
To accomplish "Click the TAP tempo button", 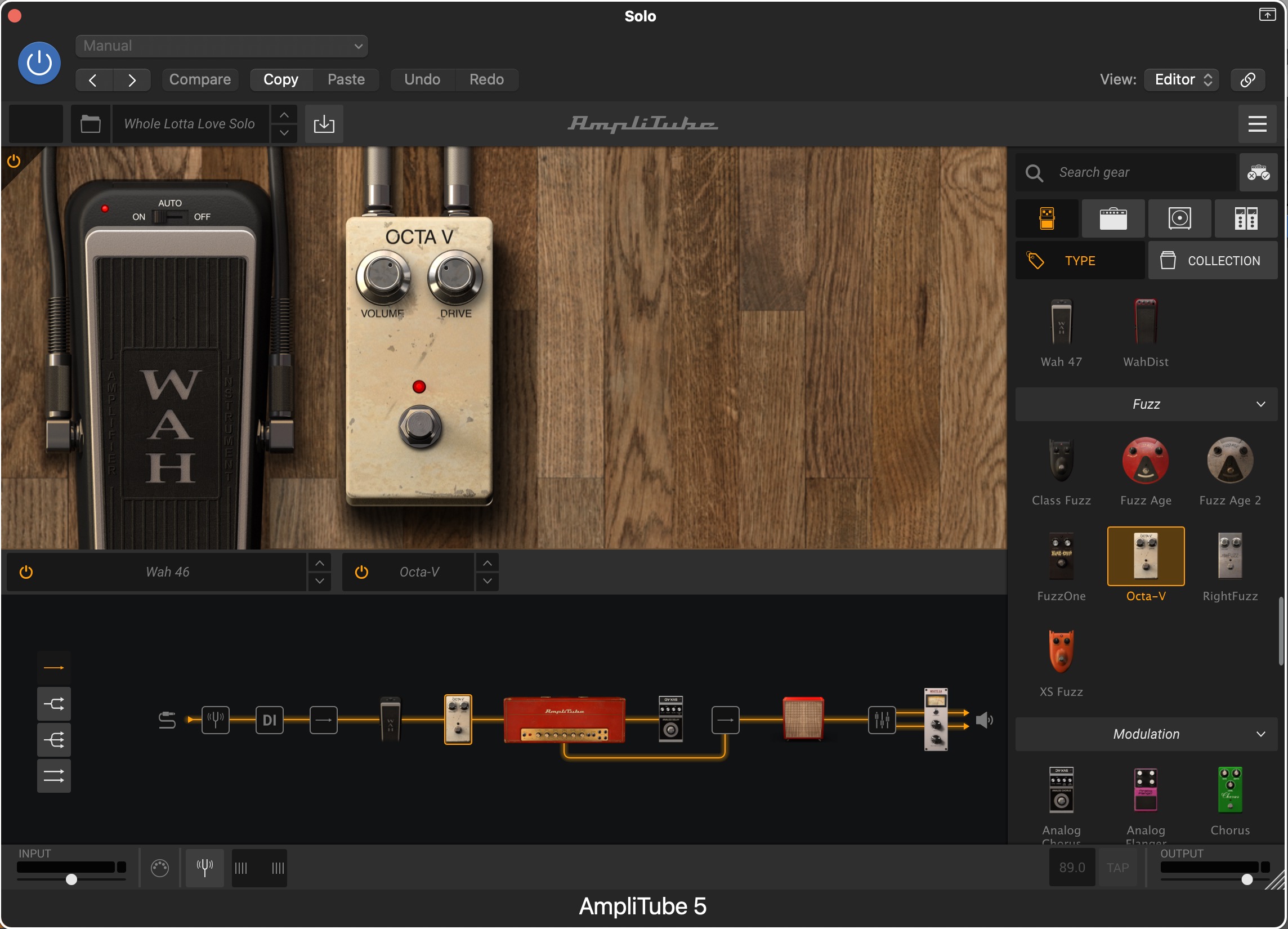I will 1117,868.
